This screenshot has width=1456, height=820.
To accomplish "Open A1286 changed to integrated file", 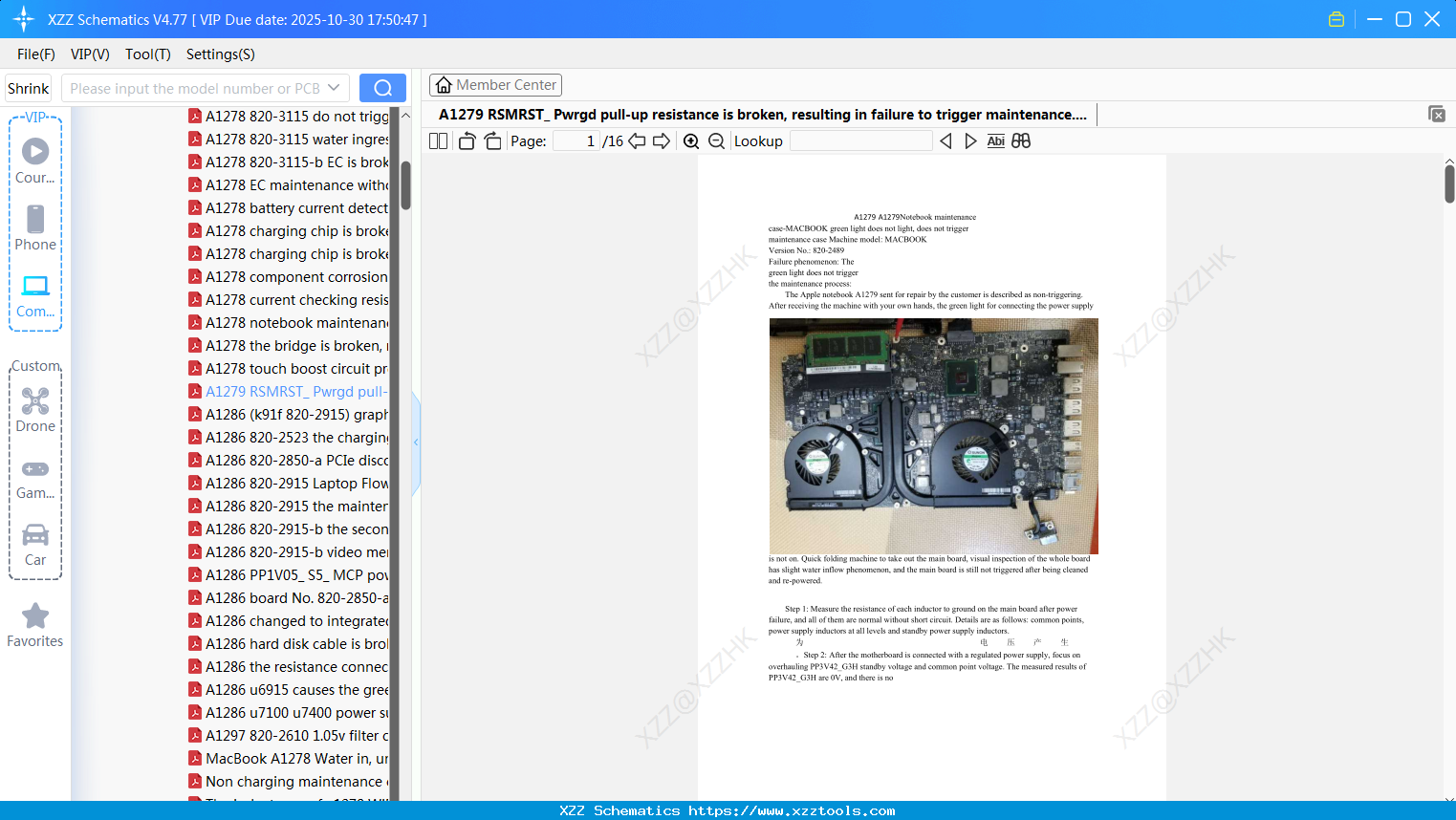I will pyautogui.click(x=289, y=621).
